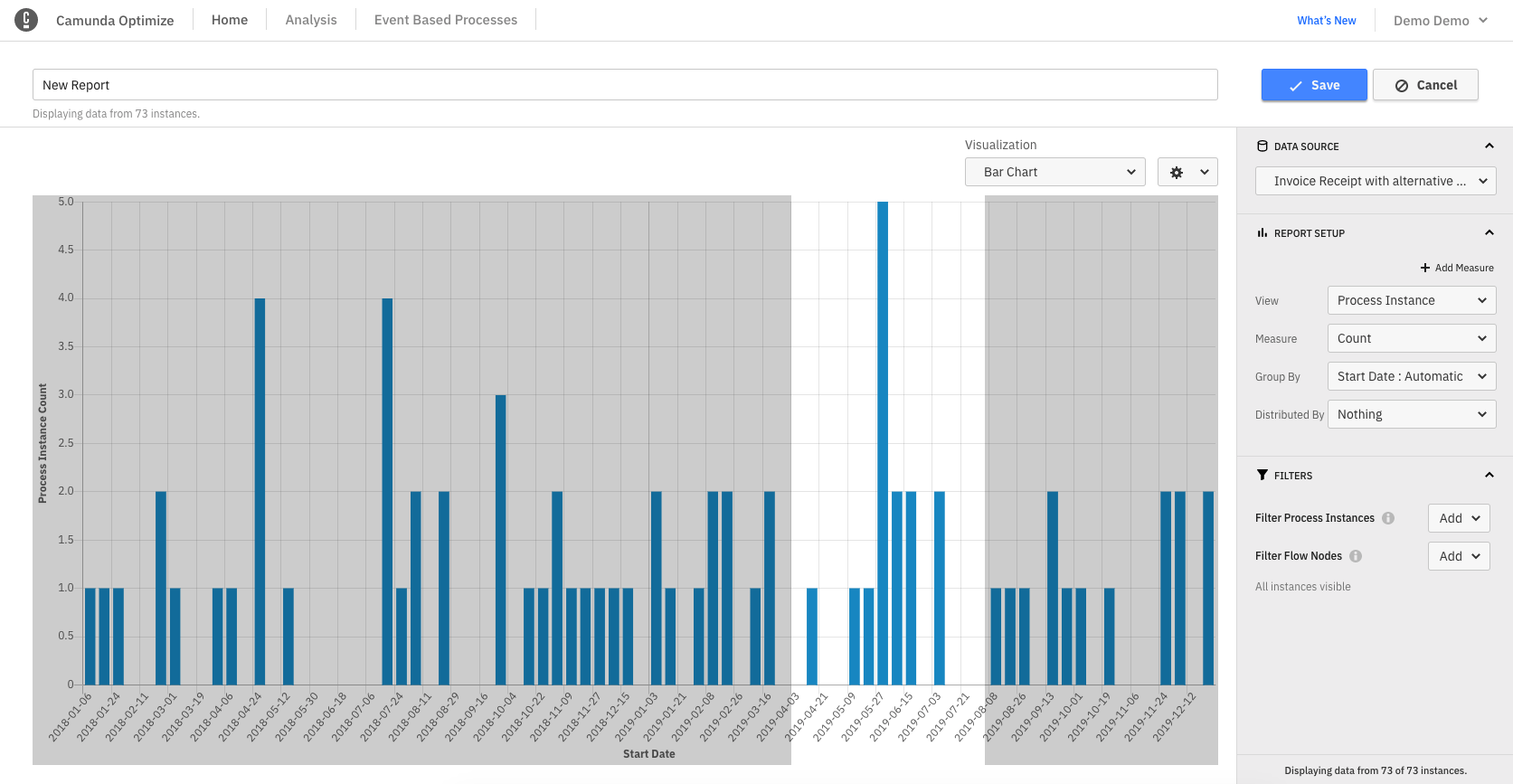Save the new report

[x=1314, y=85]
